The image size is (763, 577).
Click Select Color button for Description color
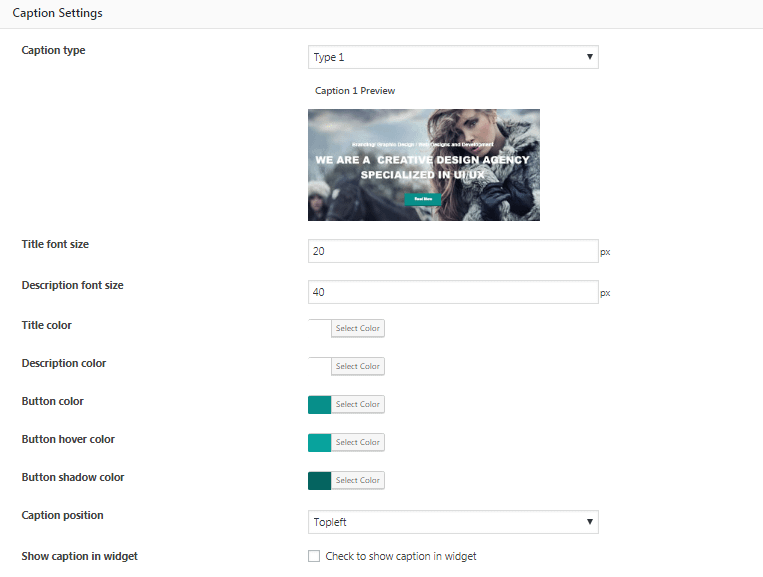(x=358, y=366)
